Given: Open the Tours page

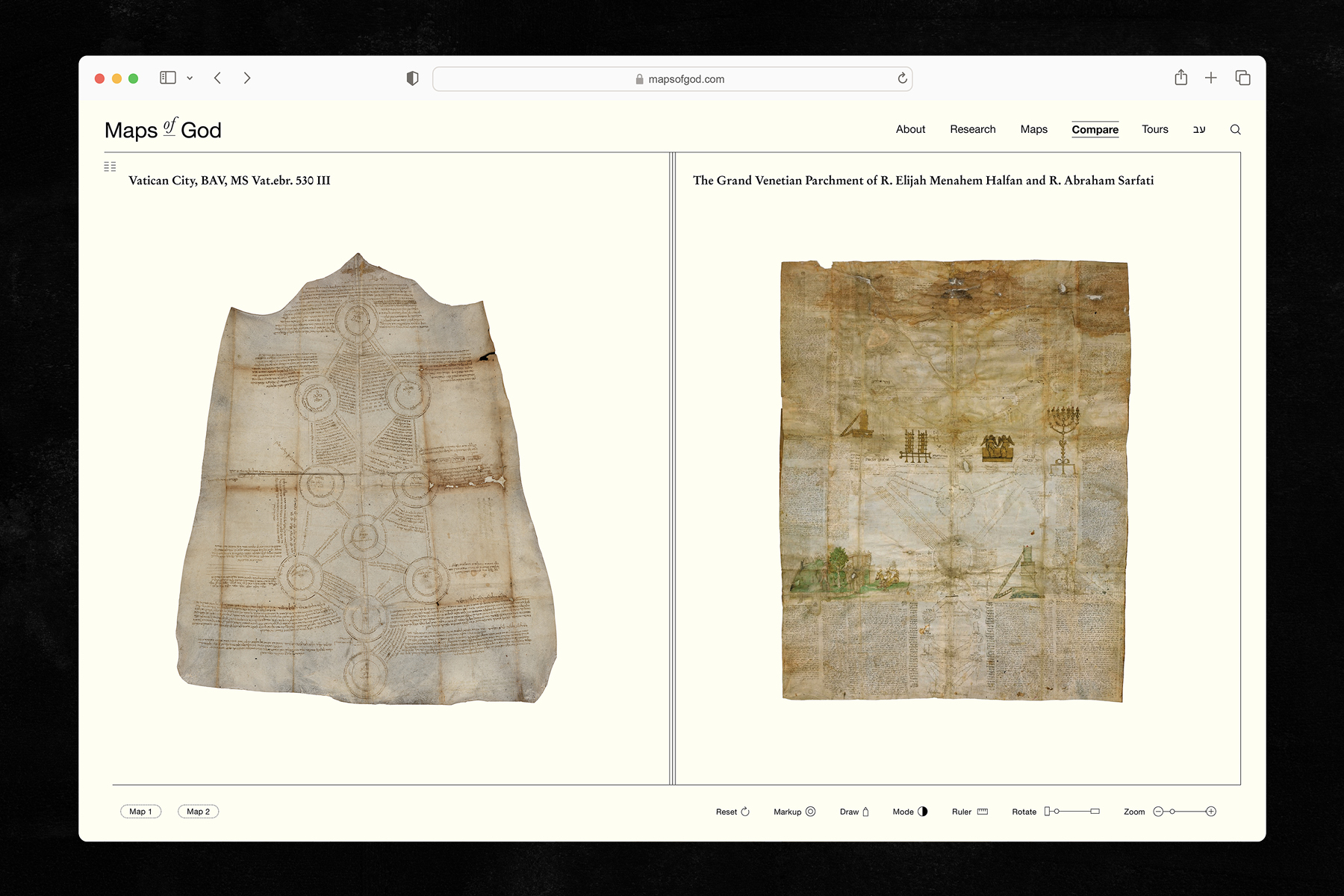Looking at the screenshot, I should tap(1154, 129).
